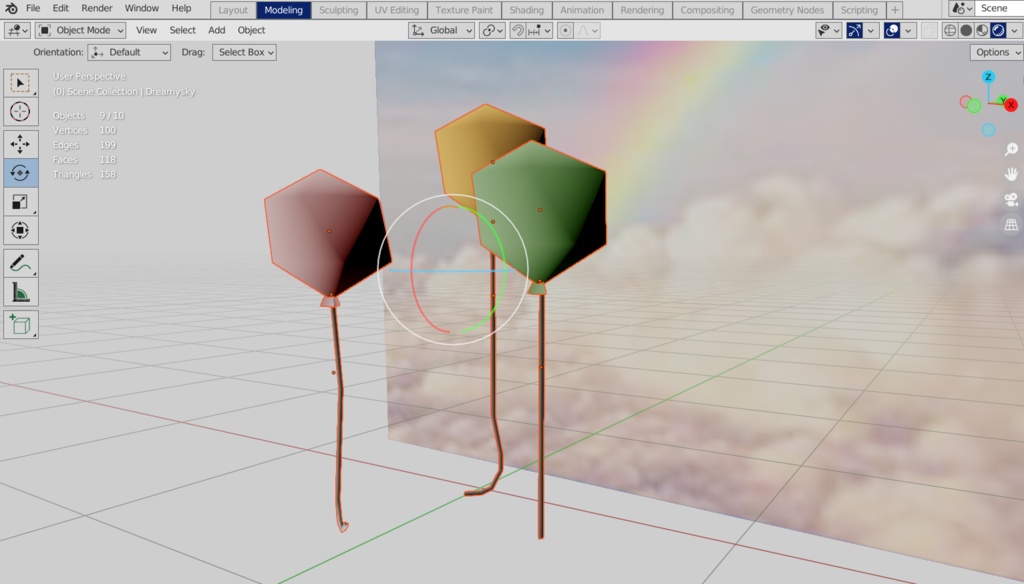
Task: Switch to Texture Paint workspace tab
Action: tap(464, 10)
